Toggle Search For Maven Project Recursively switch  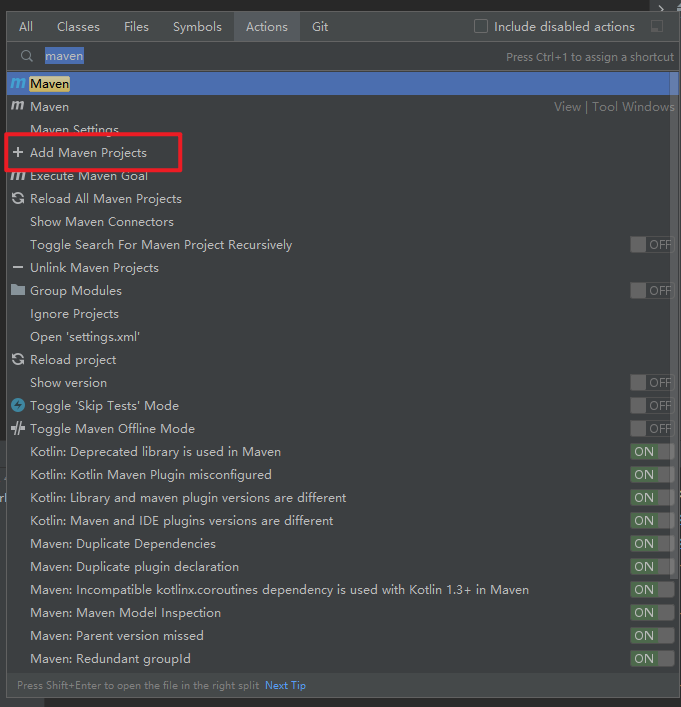(x=651, y=245)
